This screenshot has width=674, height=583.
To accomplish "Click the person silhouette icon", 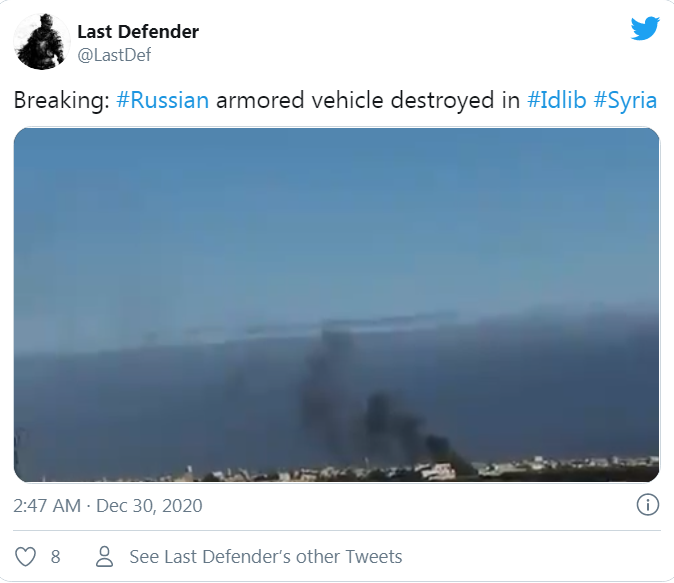I will coord(104,556).
